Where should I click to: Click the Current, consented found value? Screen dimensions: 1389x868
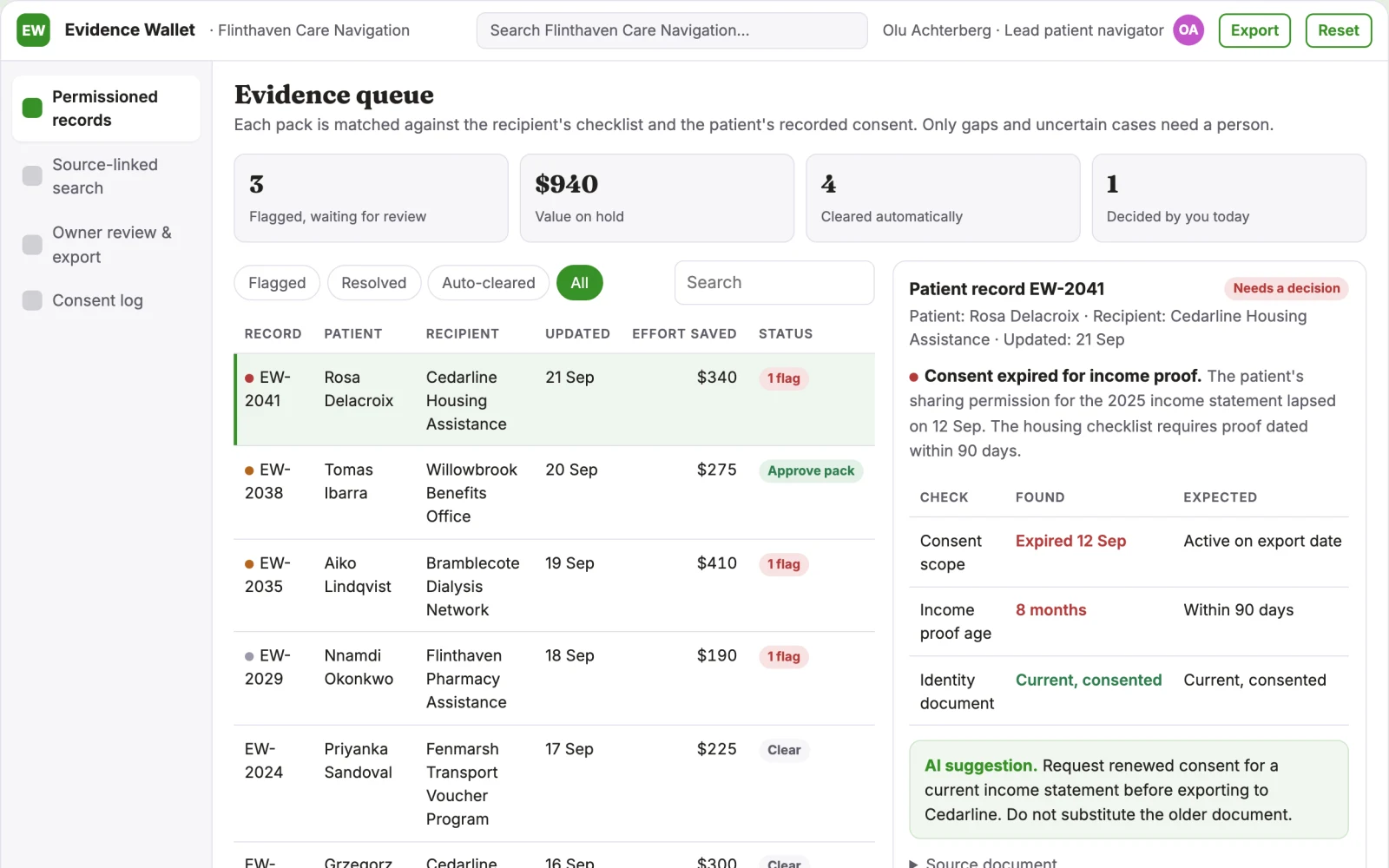click(x=1089, y=680)
